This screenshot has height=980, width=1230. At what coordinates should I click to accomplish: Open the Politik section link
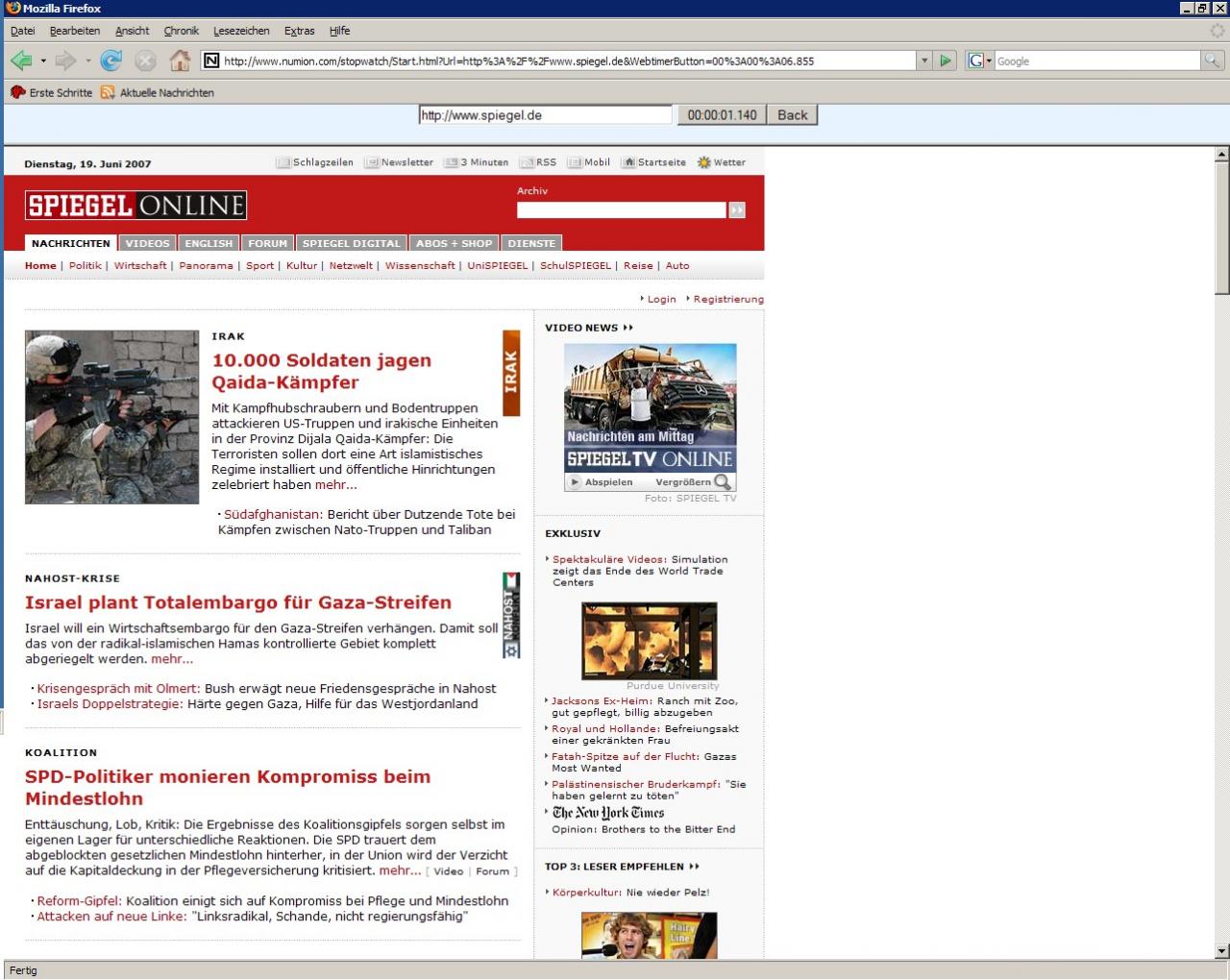85,265
